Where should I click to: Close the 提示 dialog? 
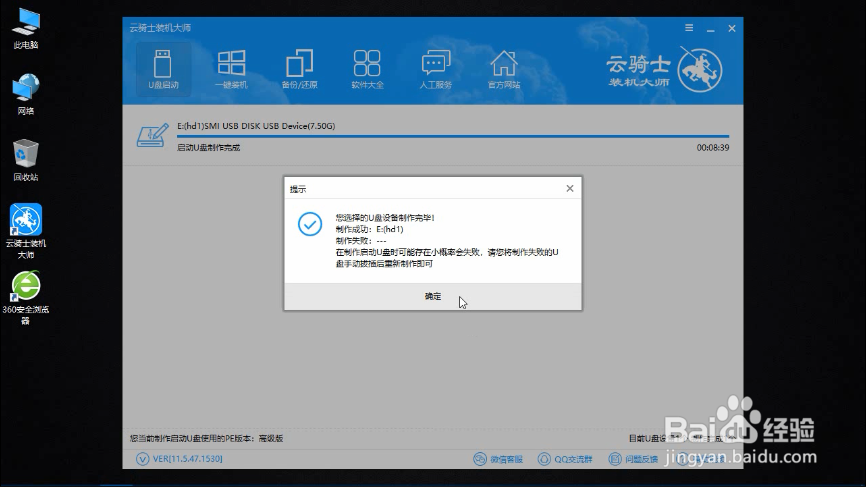point(570,188)
